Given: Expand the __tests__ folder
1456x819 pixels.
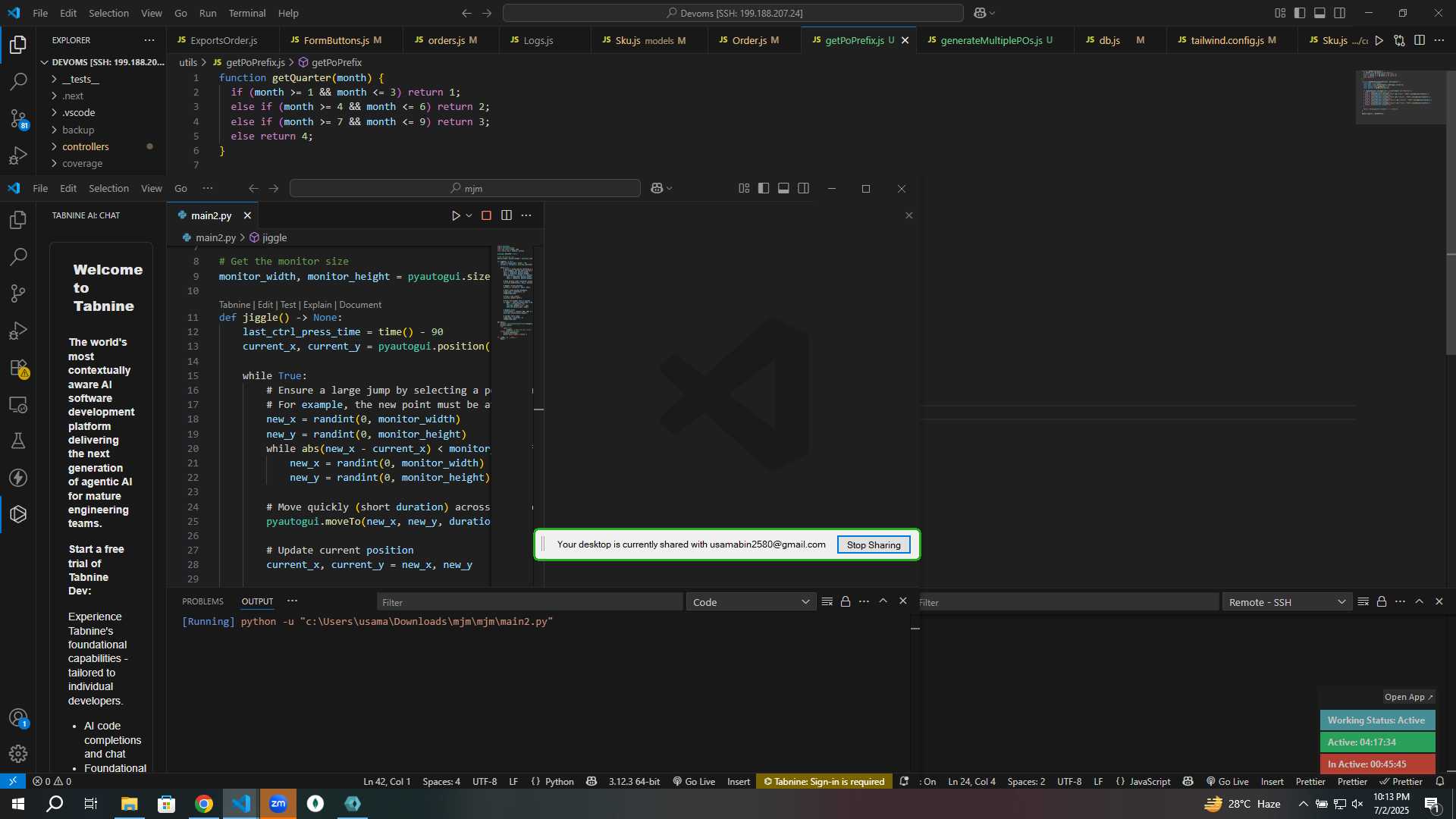Looking at the screenshot, I should (x=80, y=79).
